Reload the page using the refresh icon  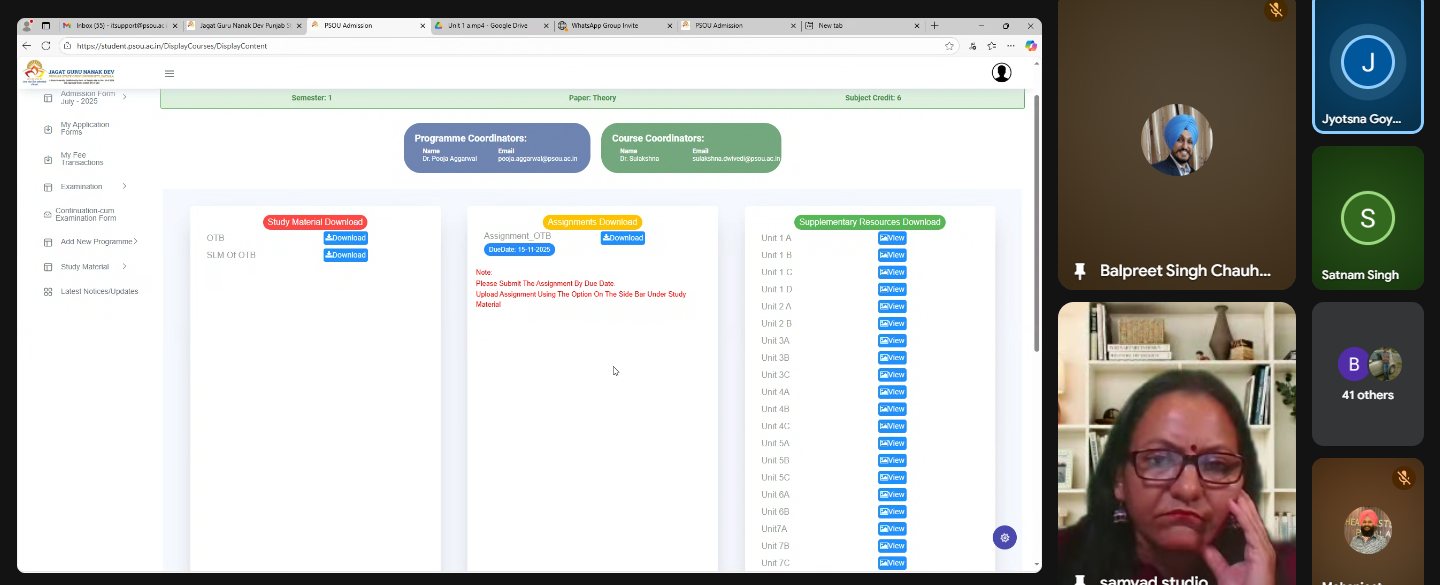[x=46, y=46]
